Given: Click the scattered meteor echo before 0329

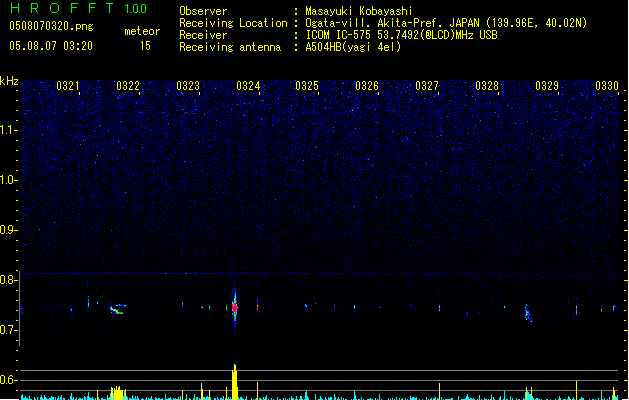Looking at the screenshot, I should point(528,313).
